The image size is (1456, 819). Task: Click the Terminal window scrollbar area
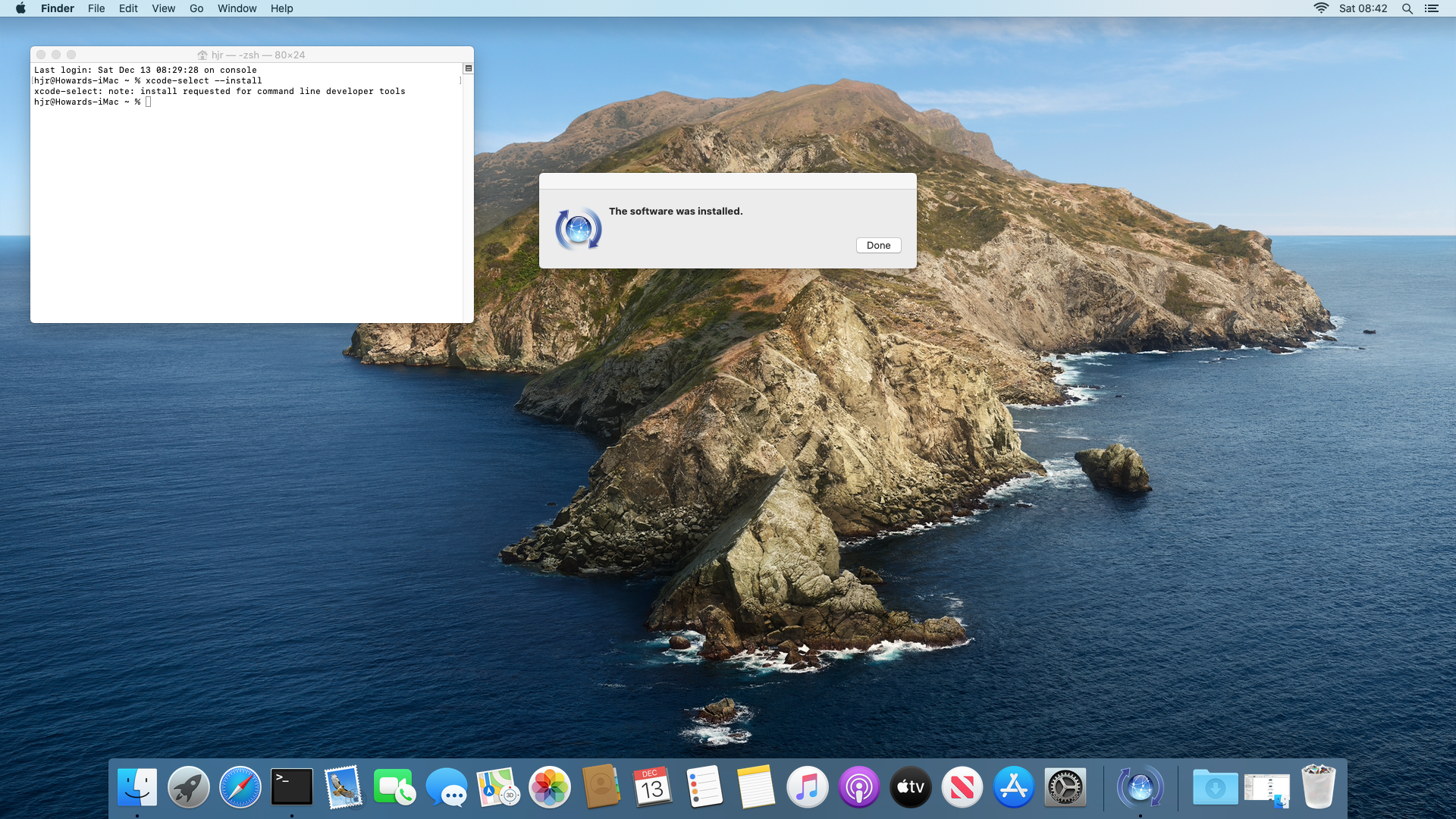click(x=468, y=197)
